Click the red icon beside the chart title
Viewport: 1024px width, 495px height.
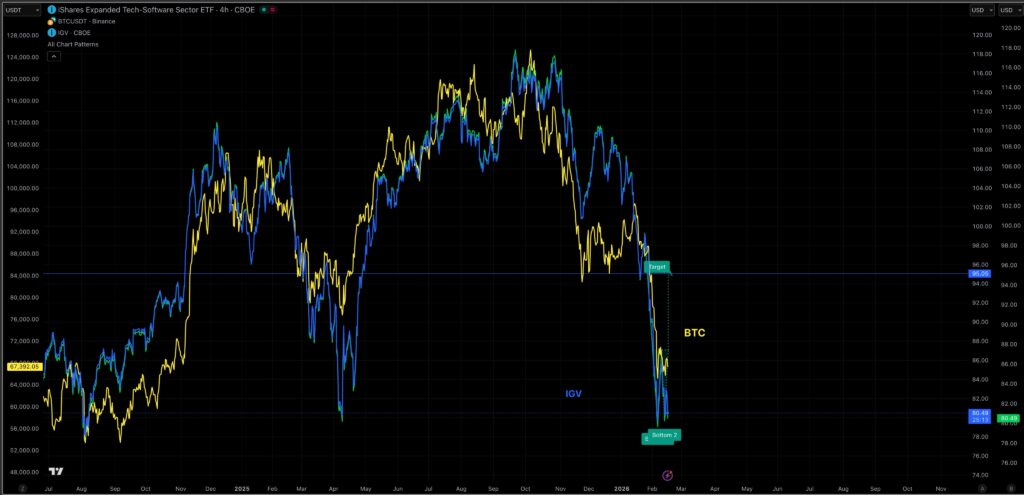coord(272,10)
